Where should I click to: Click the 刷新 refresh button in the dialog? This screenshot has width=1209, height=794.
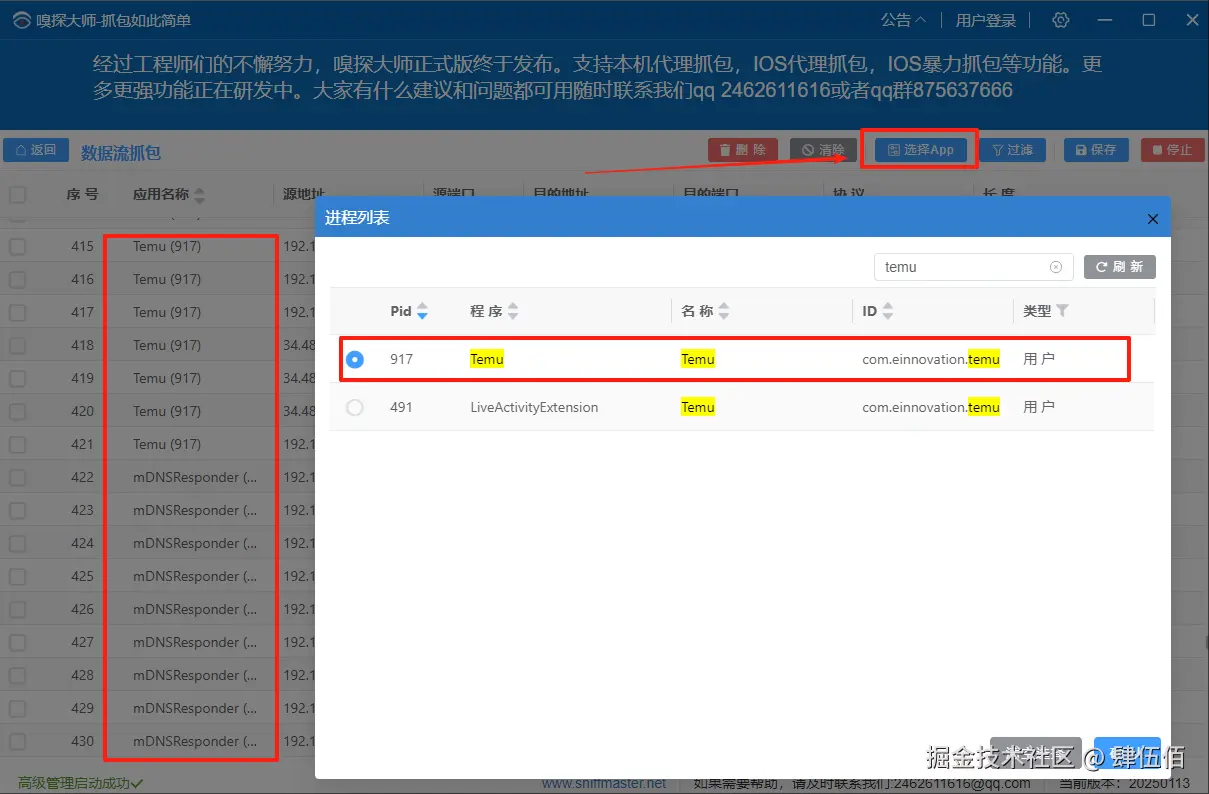[1119, 266]
